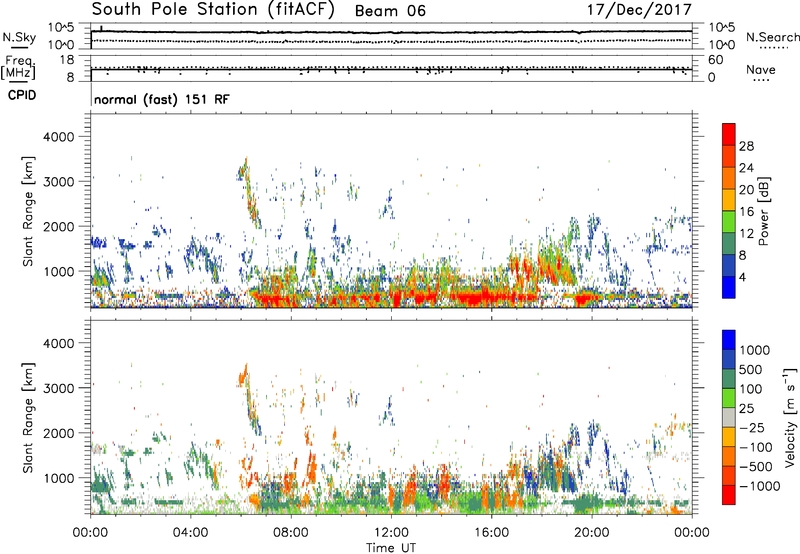Click the '18' tick on frequency axis
The height and width of the screenshot is (554, 800).
[67, 60]
